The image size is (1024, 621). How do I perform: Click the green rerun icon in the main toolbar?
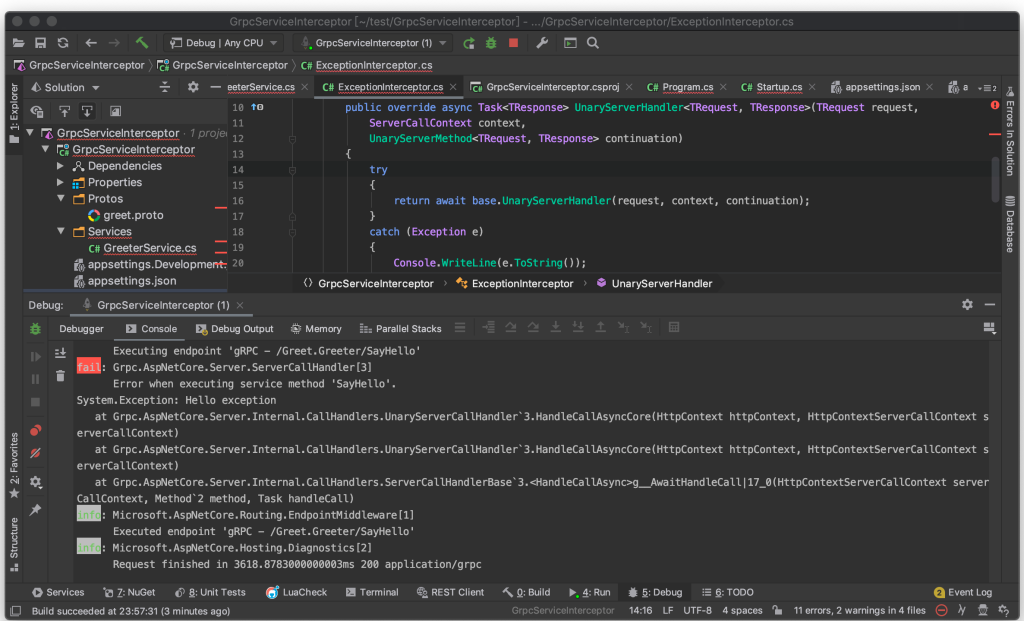coord(469,43)
